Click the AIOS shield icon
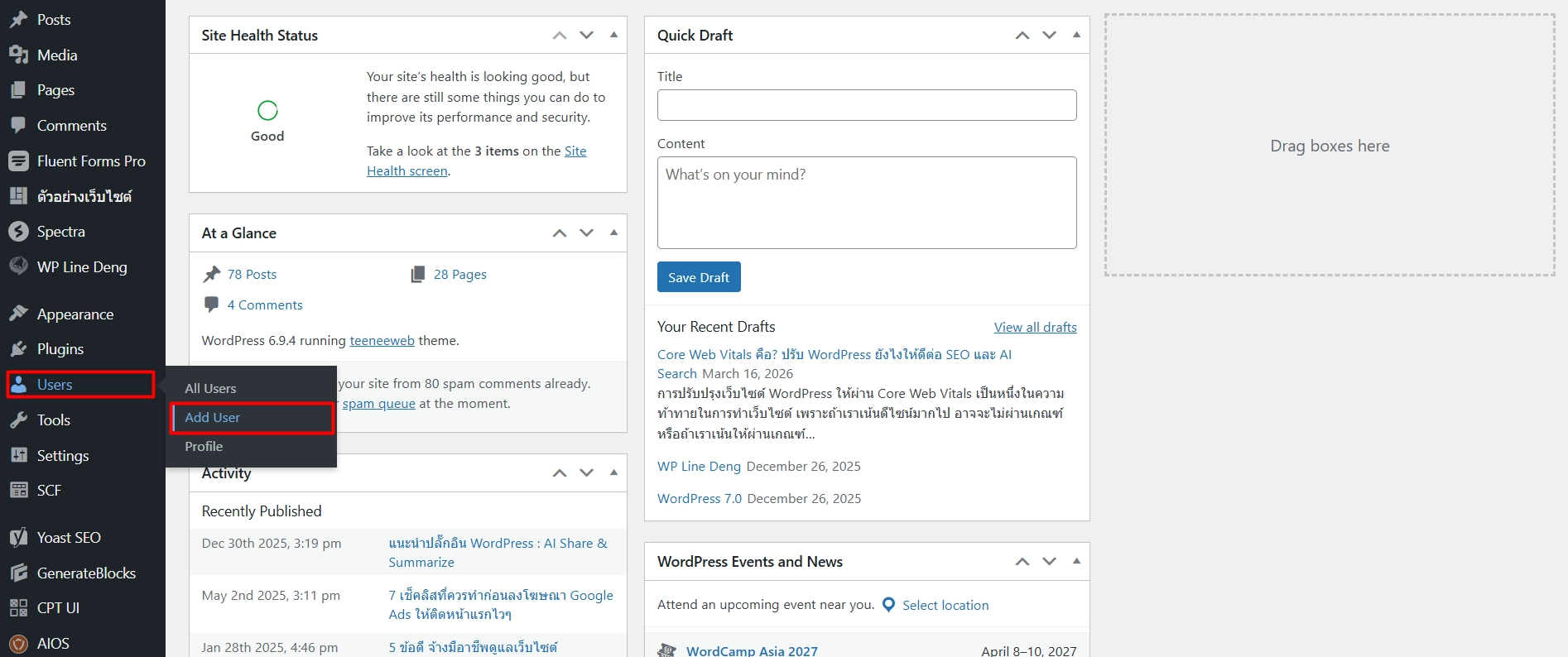Screen dimensions: 1568x657 [x=18, y=643]
